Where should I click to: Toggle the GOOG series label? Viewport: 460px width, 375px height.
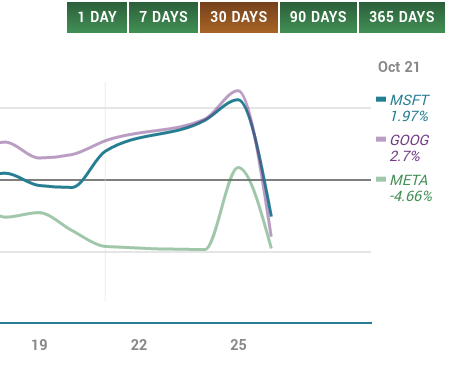tap(410, 140)
